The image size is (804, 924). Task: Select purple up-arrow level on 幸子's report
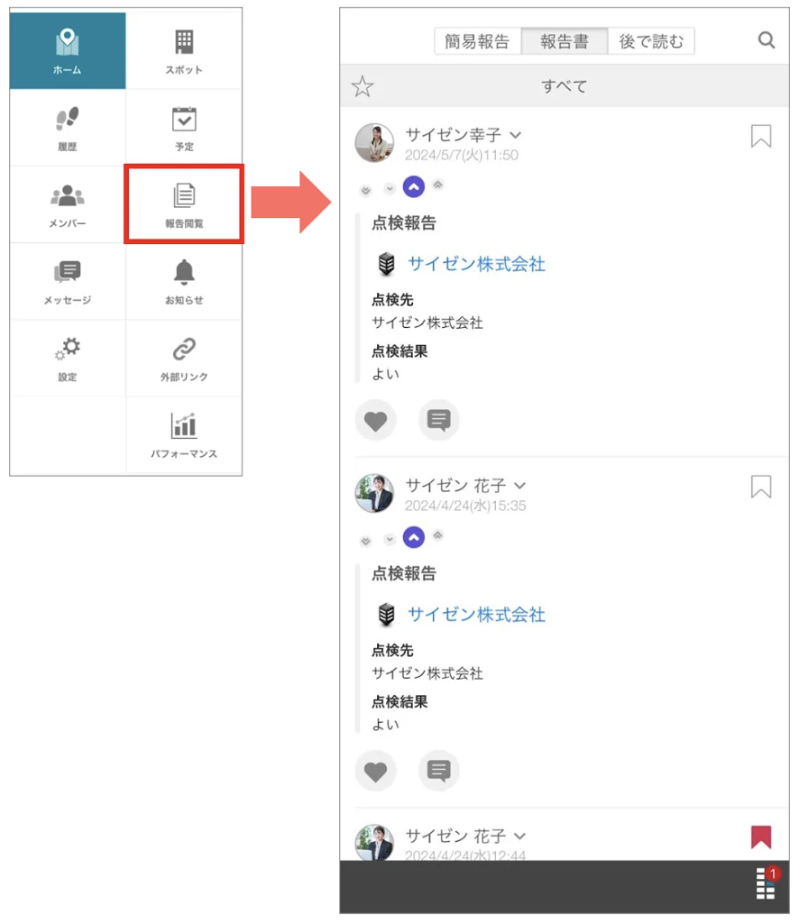pos(414,187)
